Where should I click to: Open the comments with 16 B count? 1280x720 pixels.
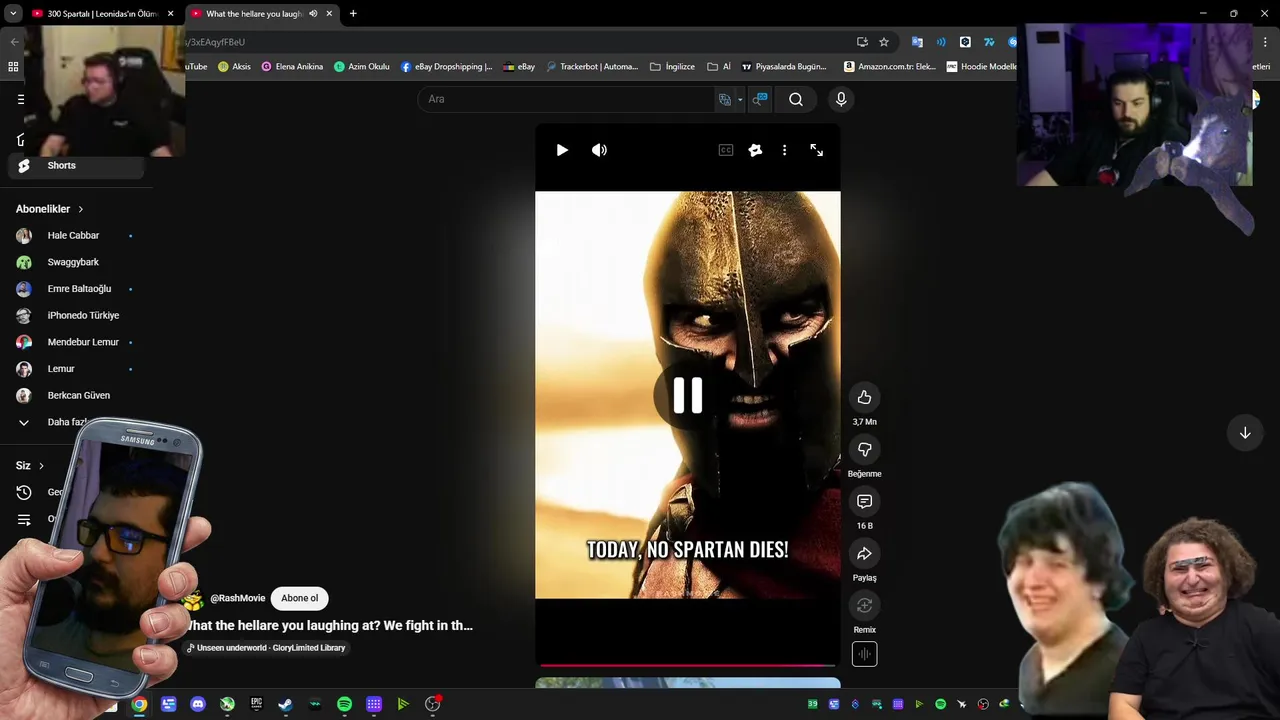click(x=864, y=501)
